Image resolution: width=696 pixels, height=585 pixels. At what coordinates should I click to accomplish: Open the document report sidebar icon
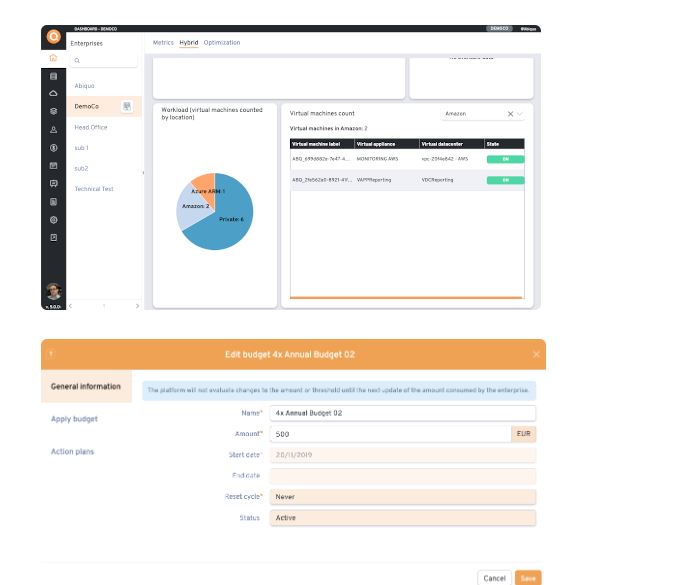(53, 202)
